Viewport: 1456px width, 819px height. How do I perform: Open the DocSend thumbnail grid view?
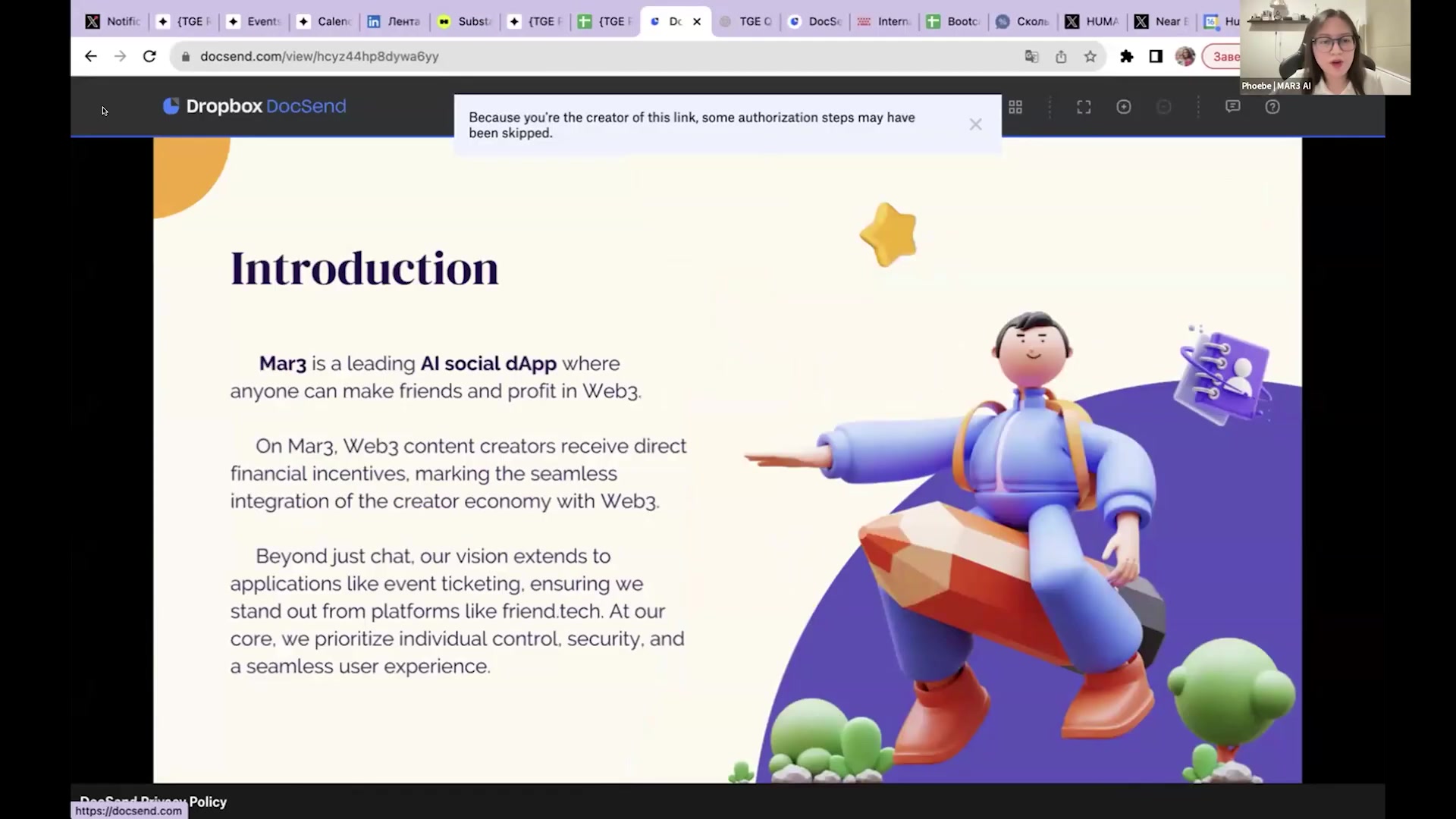(1015, 107)
